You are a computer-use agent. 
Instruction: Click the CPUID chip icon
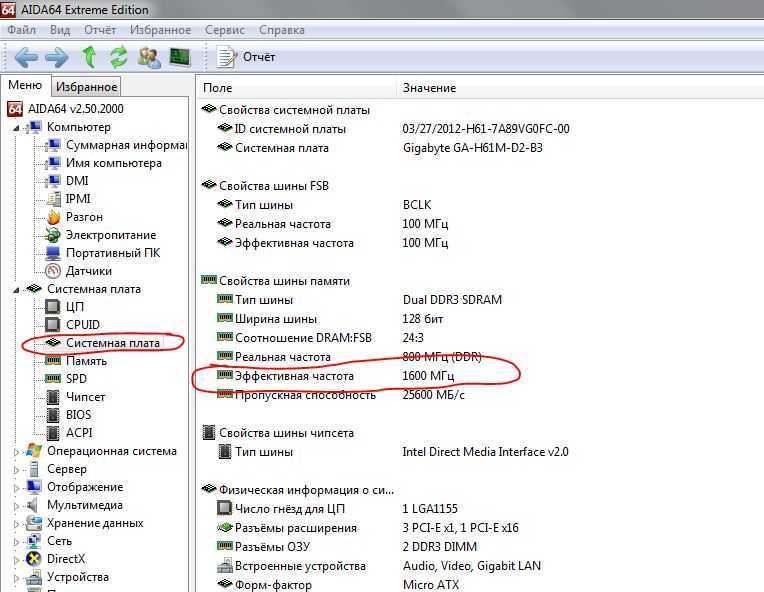53,325
